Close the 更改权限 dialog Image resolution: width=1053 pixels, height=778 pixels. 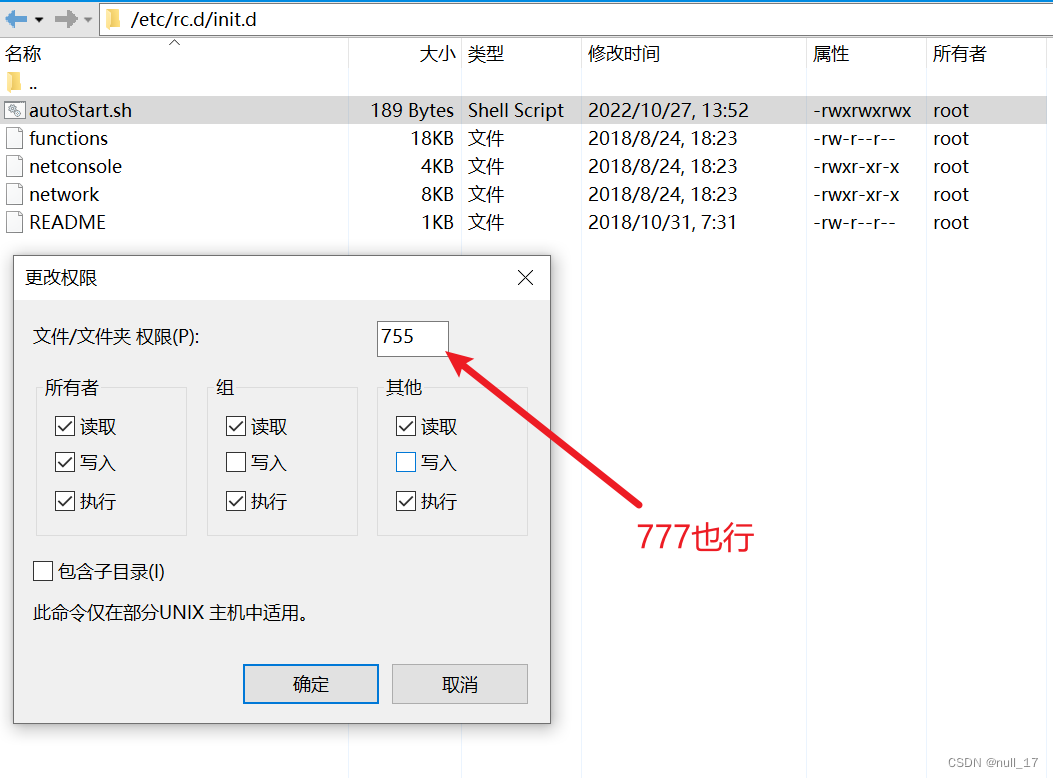tap(525, 277)
